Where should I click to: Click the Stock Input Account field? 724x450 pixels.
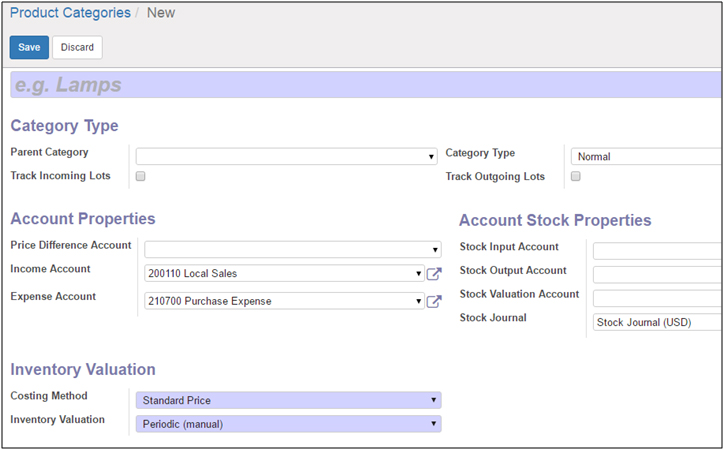coord(656,250)
